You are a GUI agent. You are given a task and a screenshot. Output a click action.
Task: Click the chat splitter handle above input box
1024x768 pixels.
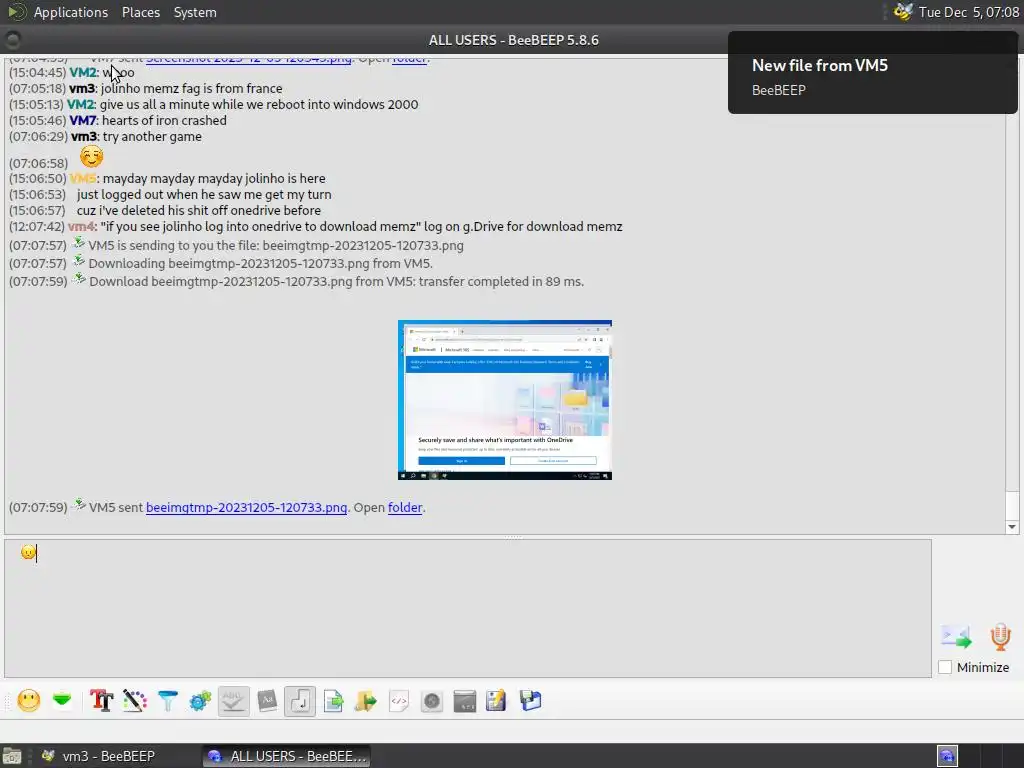[512, 537]
